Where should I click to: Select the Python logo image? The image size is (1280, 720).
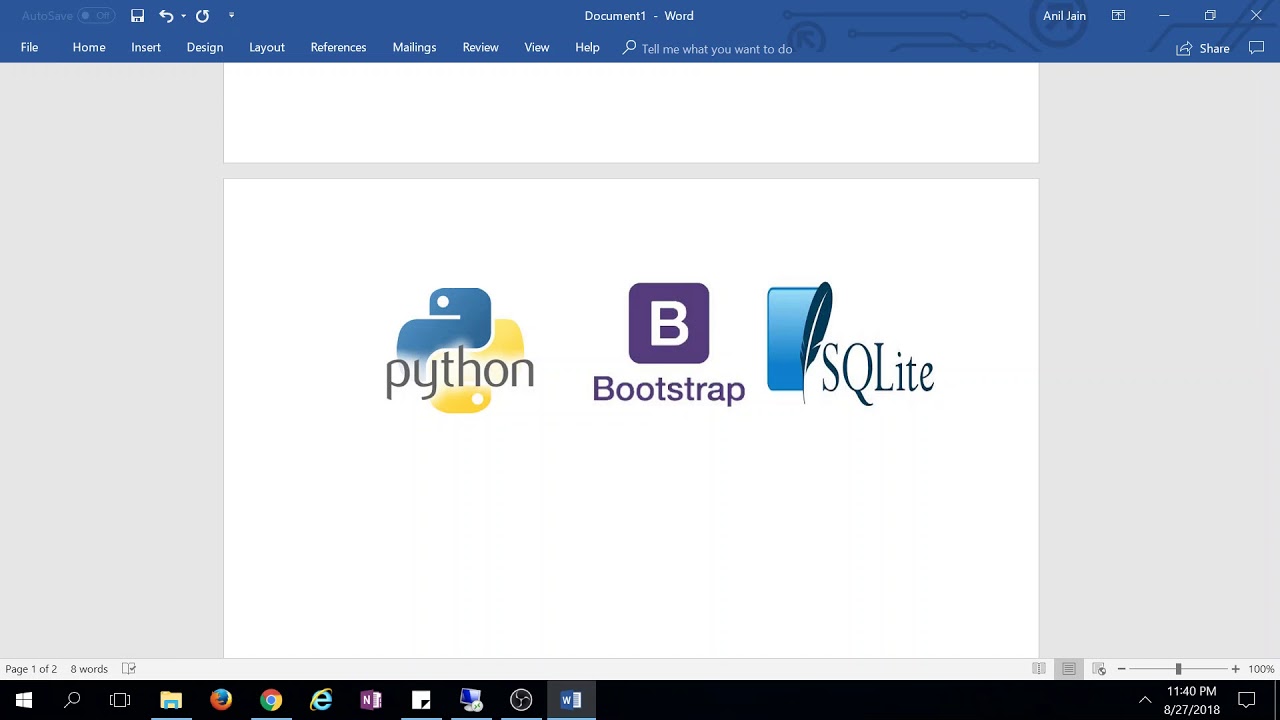pyautogui.click(x=460, y=350)
